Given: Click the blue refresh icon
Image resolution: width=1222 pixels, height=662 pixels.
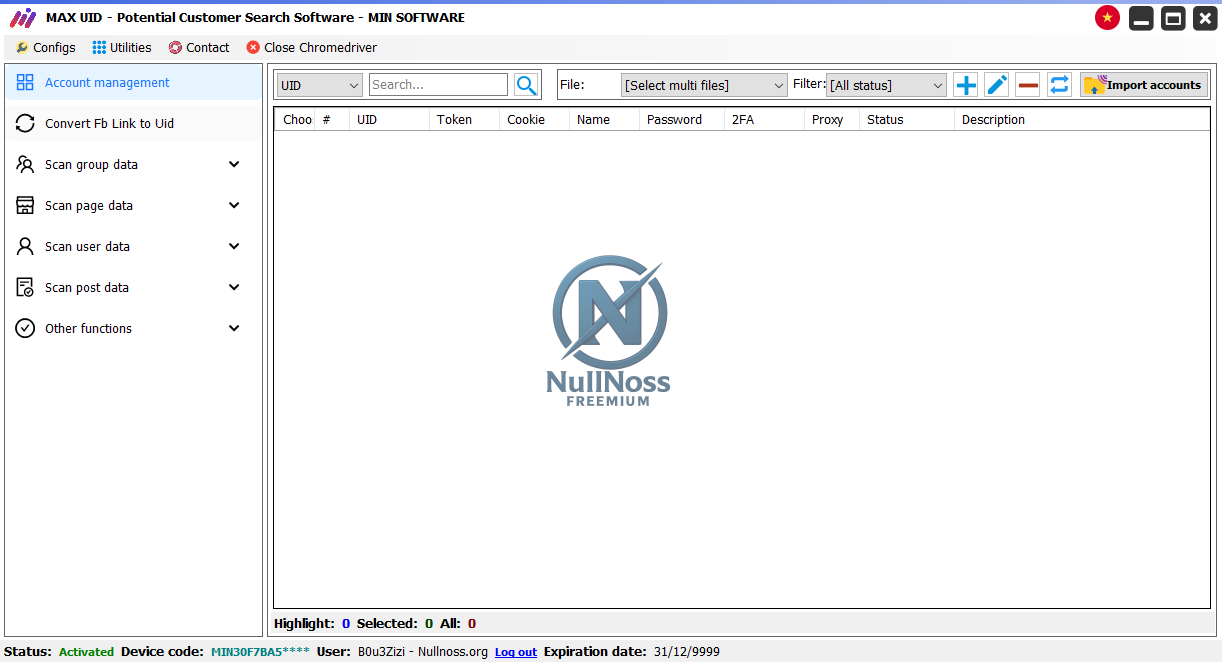Looking at the screenshot, I should click(1059, 85).
